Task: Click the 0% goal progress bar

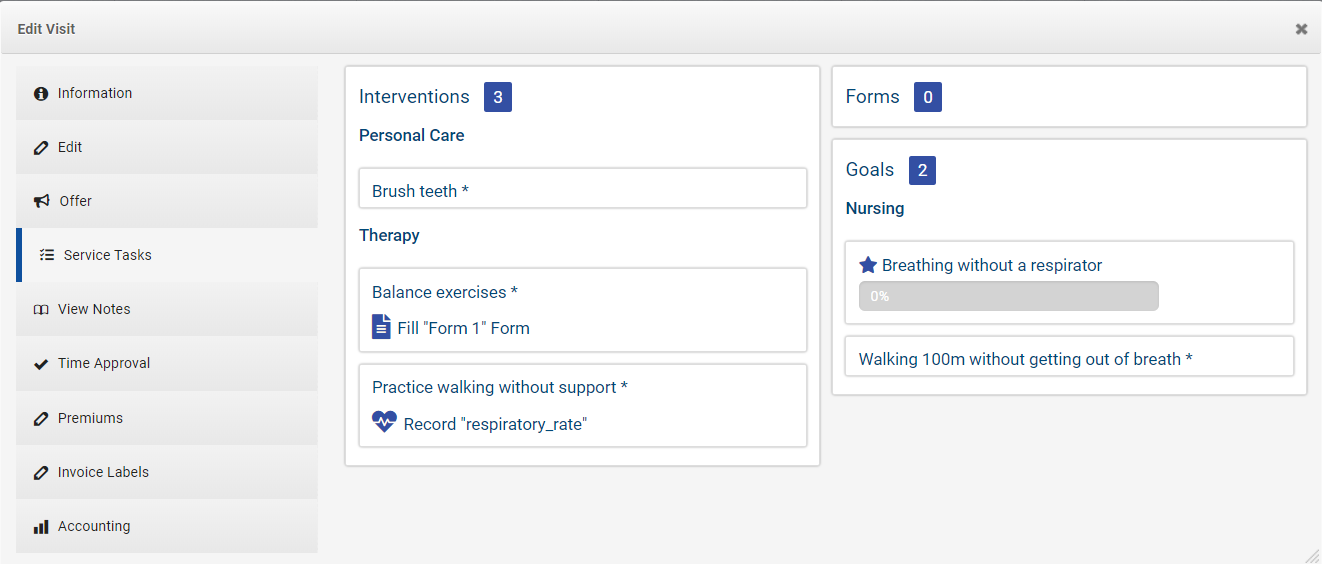Action: point(1008,296)
